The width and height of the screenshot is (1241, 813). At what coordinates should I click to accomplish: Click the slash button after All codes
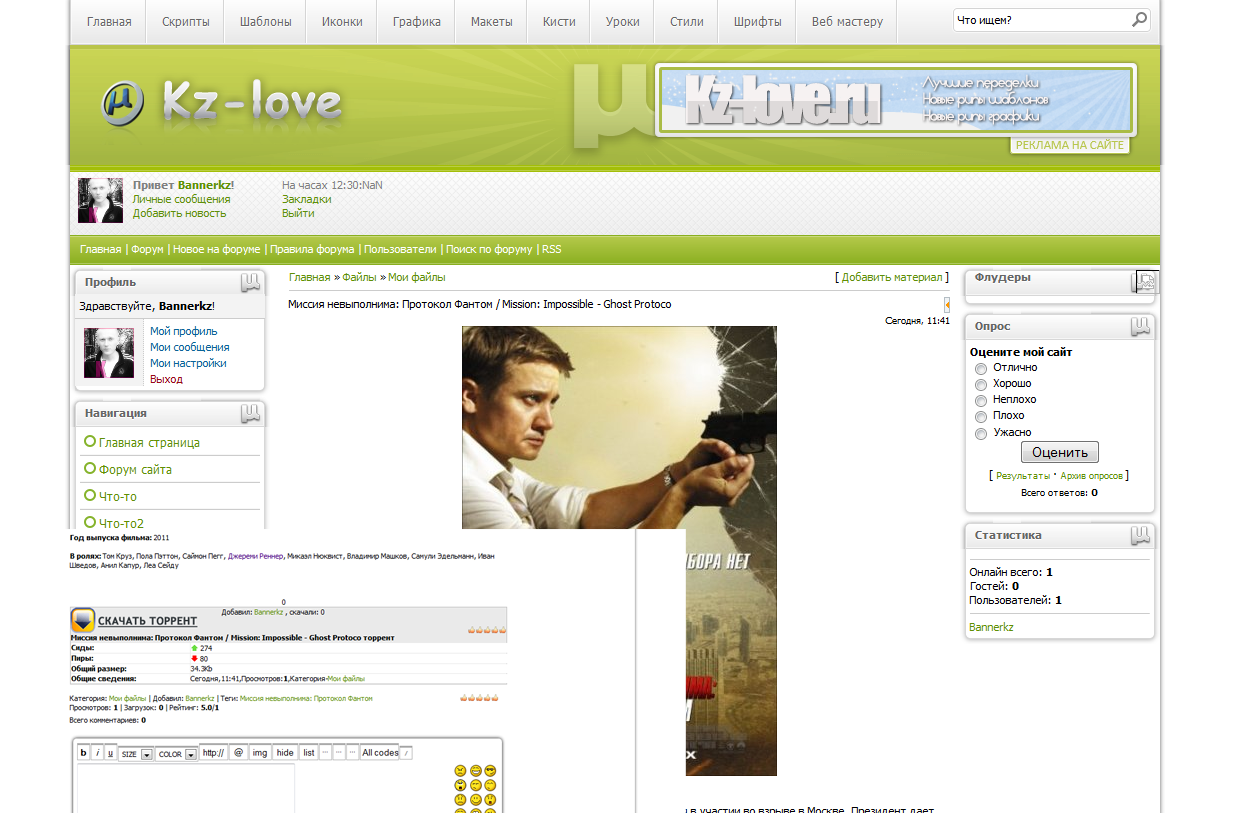pos(406,753)
